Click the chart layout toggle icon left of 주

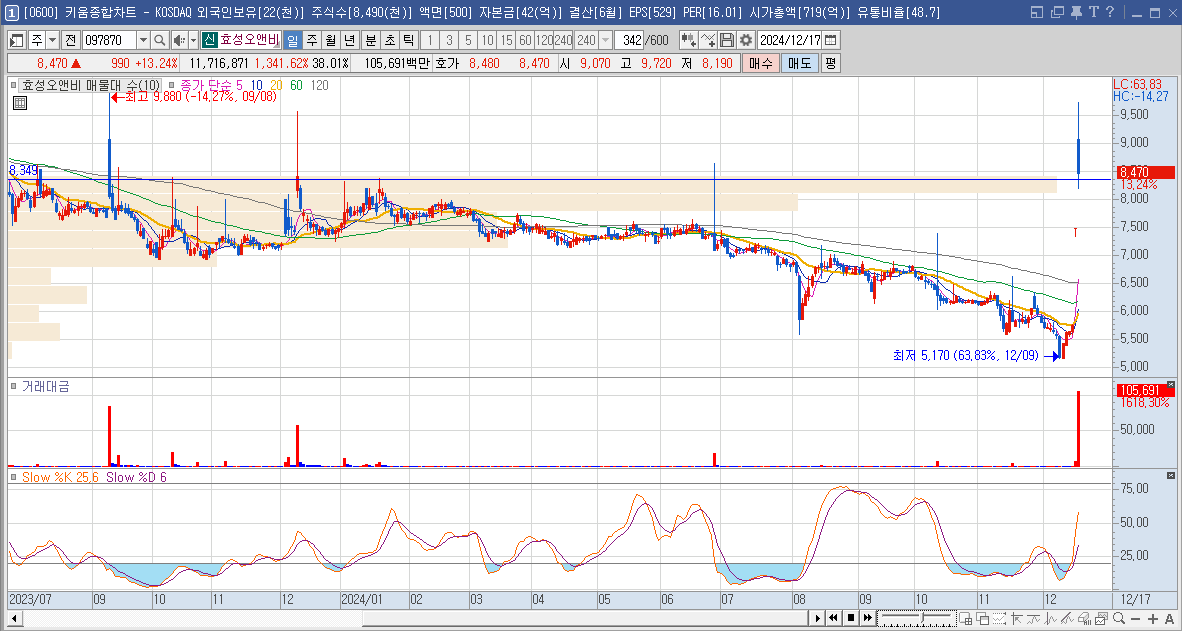(x=17, y=40)
